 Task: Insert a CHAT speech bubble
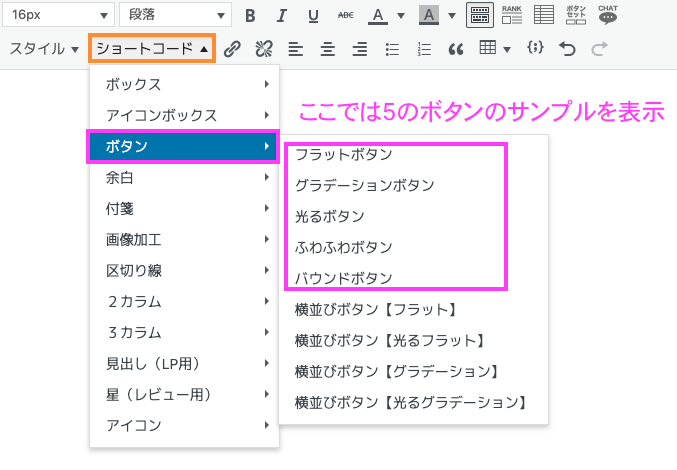coord(608,15)
